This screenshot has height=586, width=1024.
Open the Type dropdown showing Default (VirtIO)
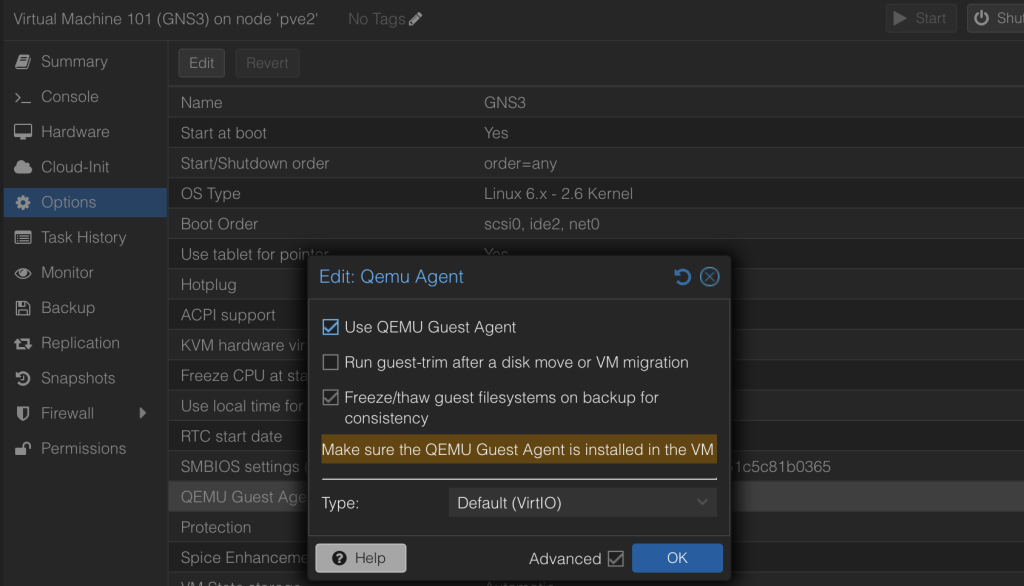tap(582, 503)
